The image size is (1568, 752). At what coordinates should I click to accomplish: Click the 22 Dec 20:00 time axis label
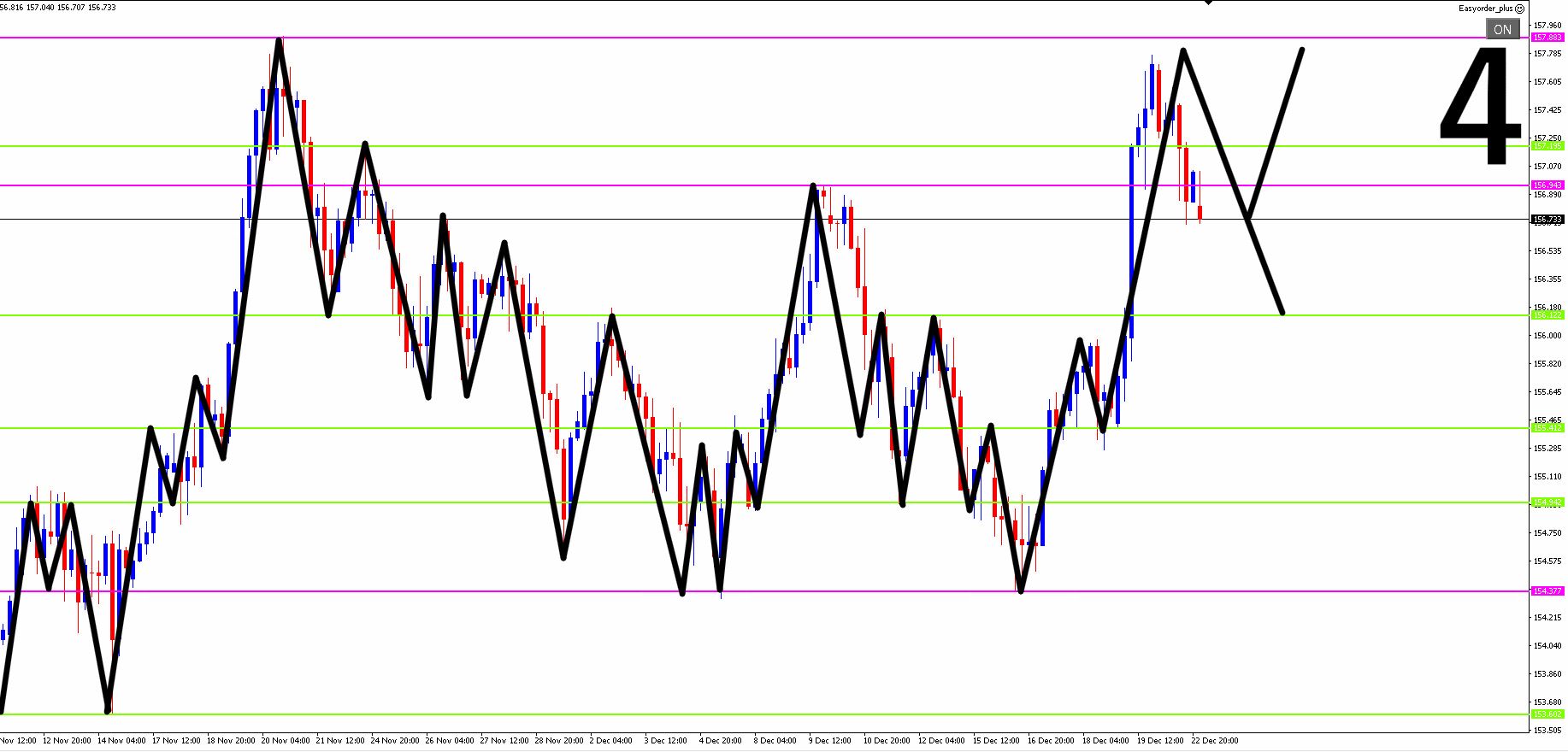(1214, 741)
